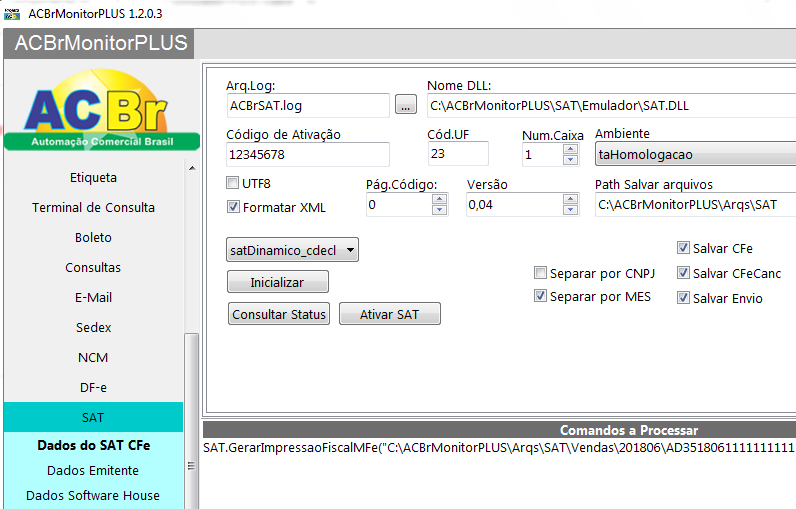Click the Arq.Log browse button with ellipsis

pos(406,105)
